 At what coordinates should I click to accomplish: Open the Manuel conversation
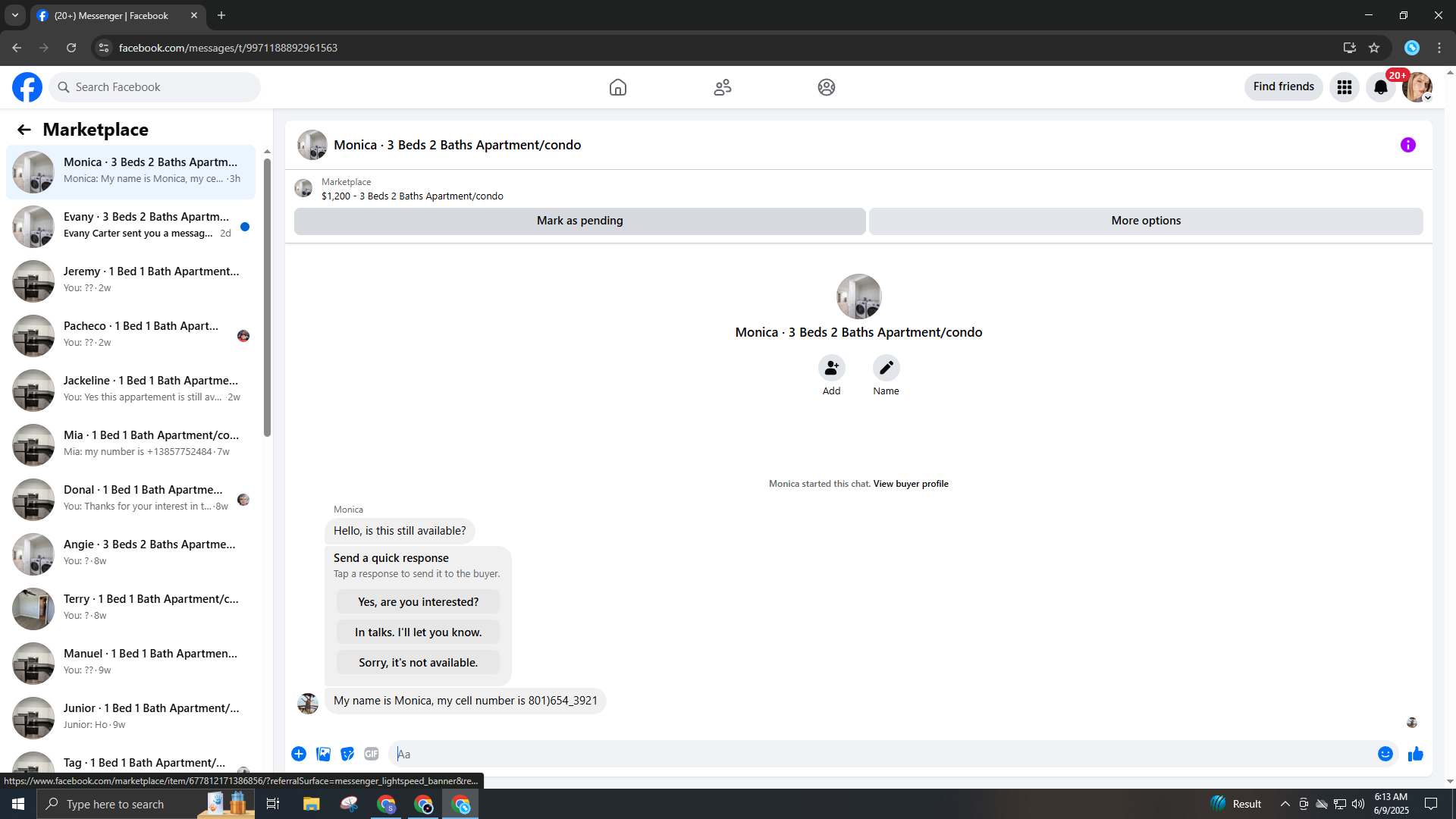point(130,663)
